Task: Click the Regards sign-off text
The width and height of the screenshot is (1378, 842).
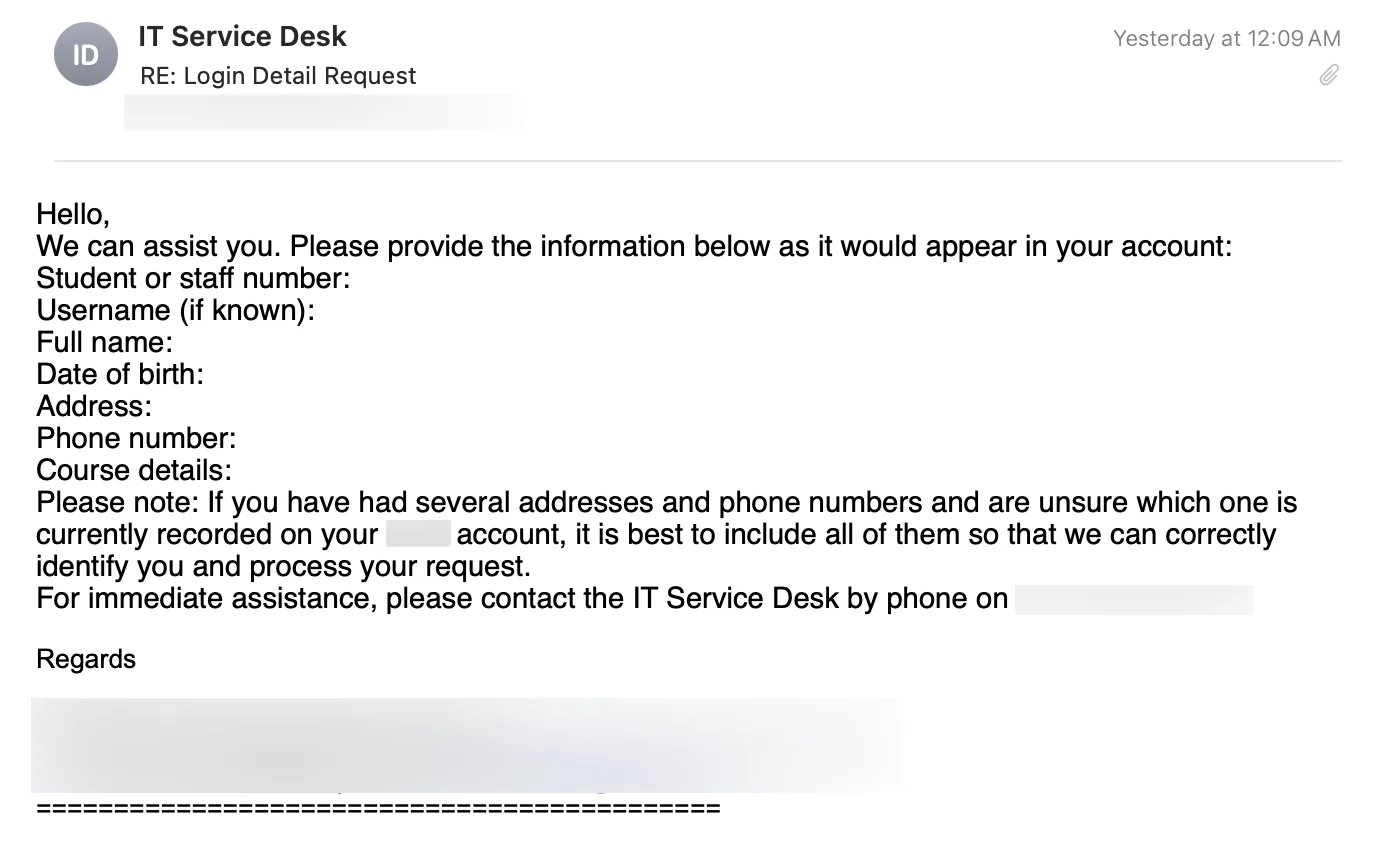Action: tap(86, 659)
